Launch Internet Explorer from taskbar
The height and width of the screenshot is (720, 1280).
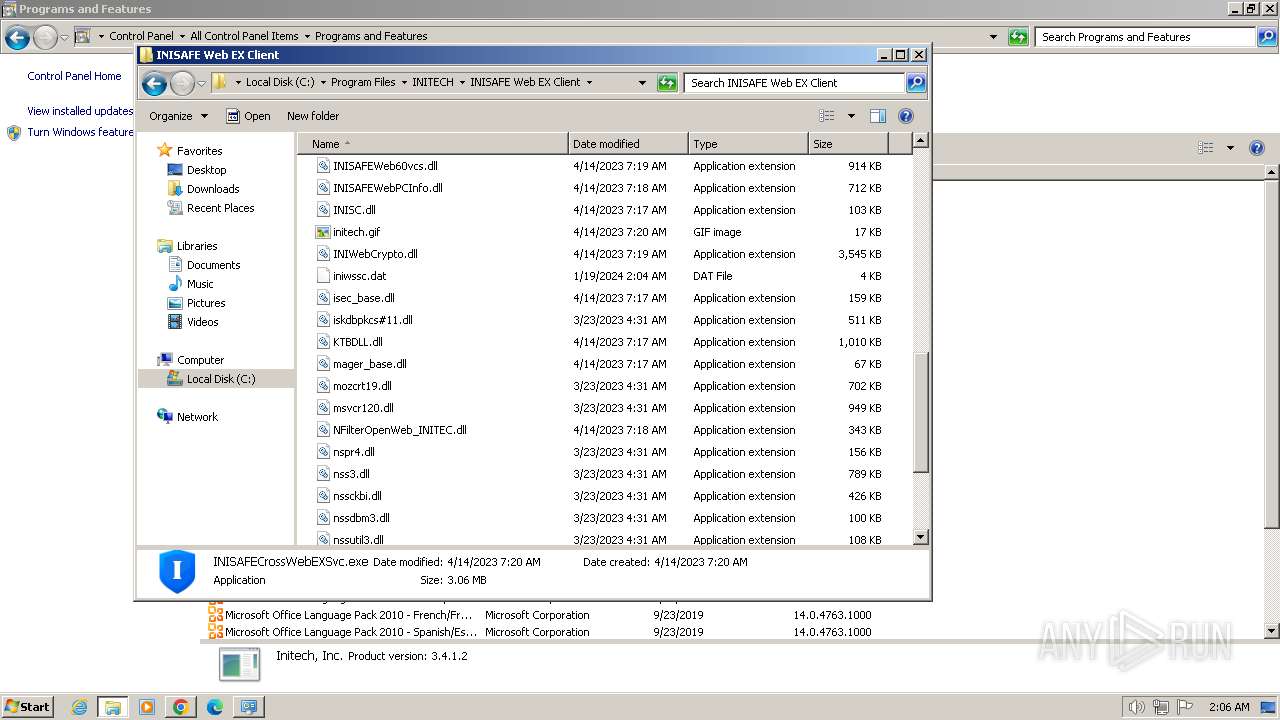click(x=80, y=707)
